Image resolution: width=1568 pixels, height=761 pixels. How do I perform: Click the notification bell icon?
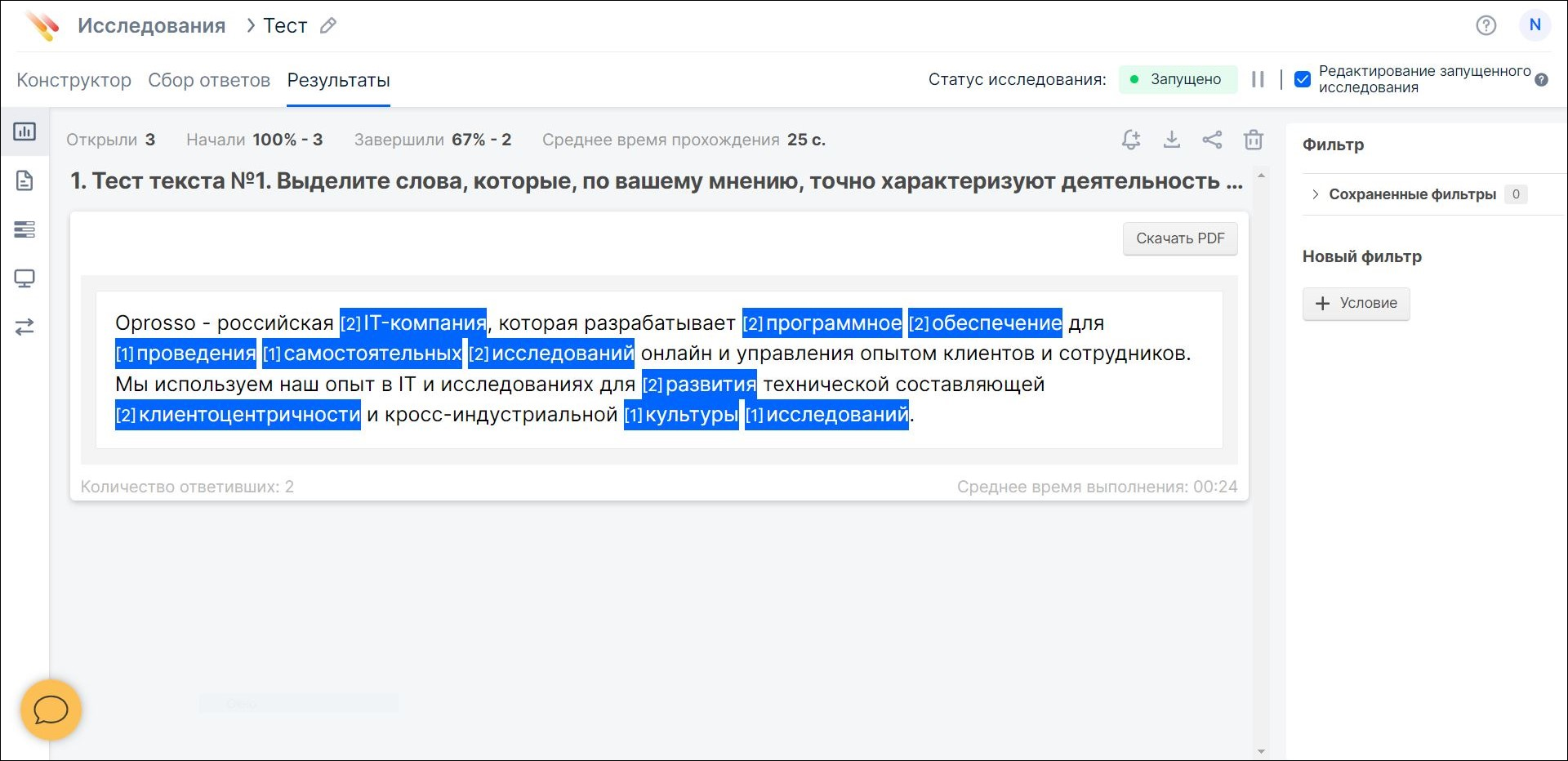click(x=1131, y=140)
